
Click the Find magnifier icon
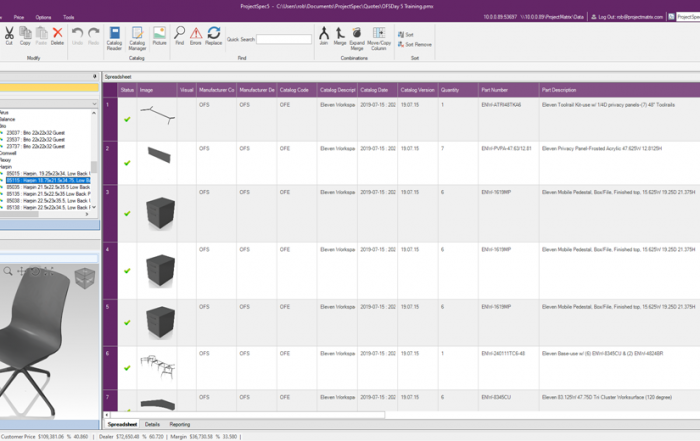[179, 35]
